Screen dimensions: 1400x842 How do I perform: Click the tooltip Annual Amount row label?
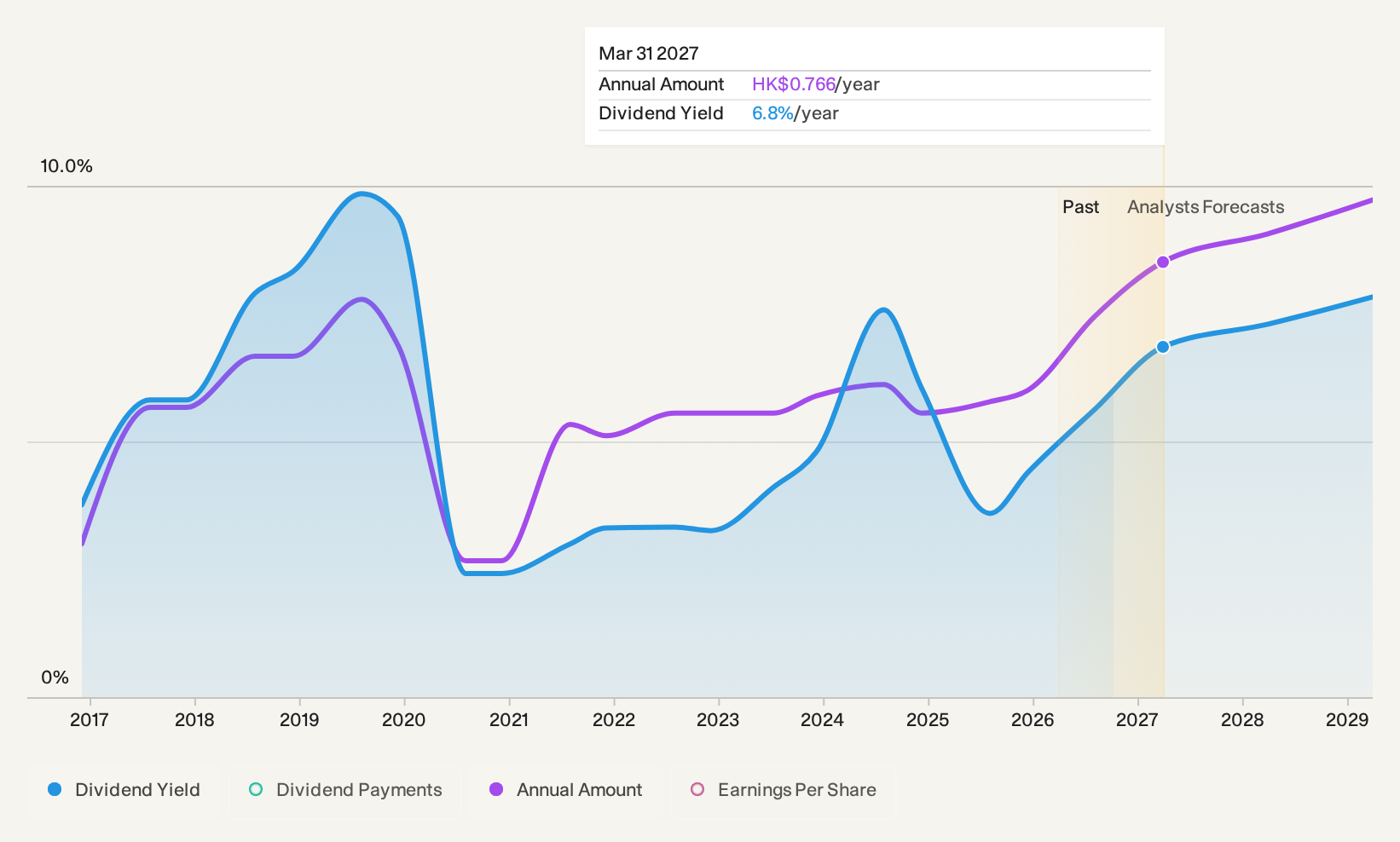[662, 84]
